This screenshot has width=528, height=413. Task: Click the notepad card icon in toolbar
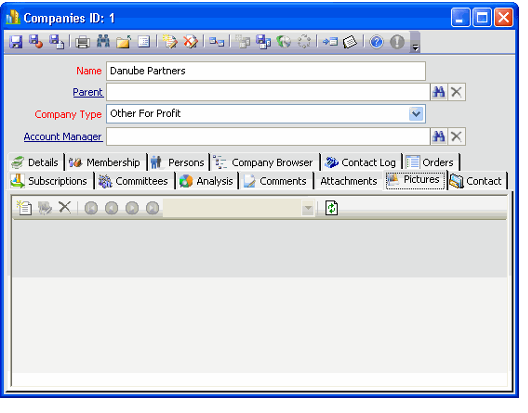pos(350,42)
